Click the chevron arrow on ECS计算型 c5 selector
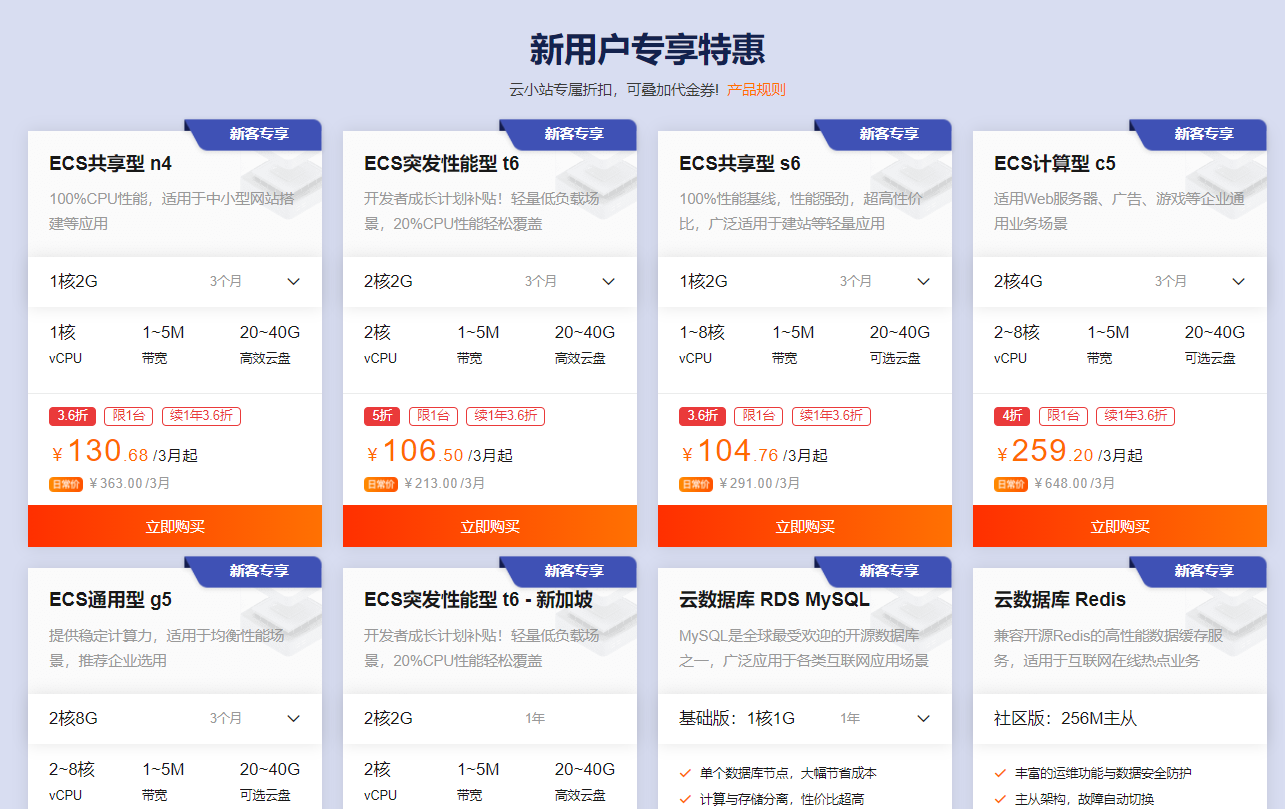This screenshot has width=1285, height=809. coord(1239,282)
